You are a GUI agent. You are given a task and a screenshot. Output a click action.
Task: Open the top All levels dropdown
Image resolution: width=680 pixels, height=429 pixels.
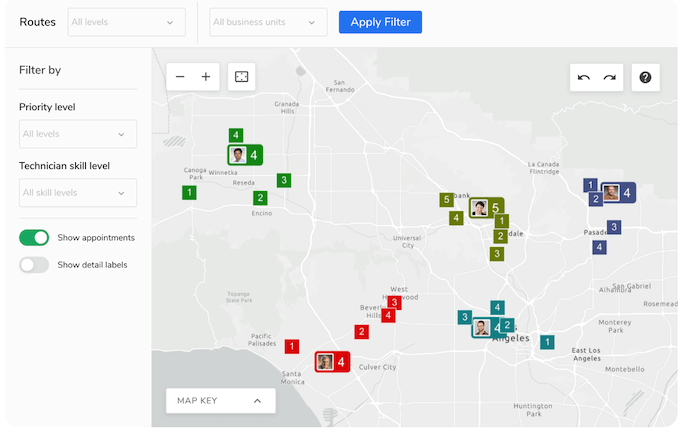[126, 22]
